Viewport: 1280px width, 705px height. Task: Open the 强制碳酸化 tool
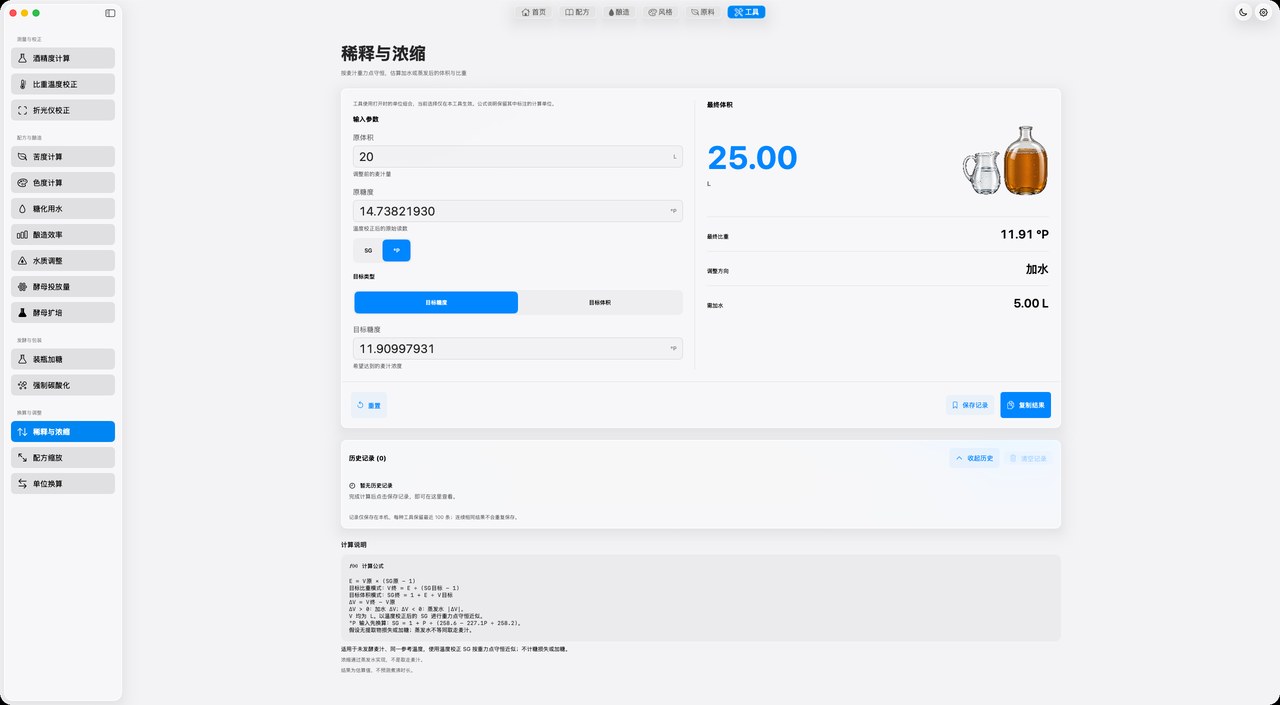point(63,385)
